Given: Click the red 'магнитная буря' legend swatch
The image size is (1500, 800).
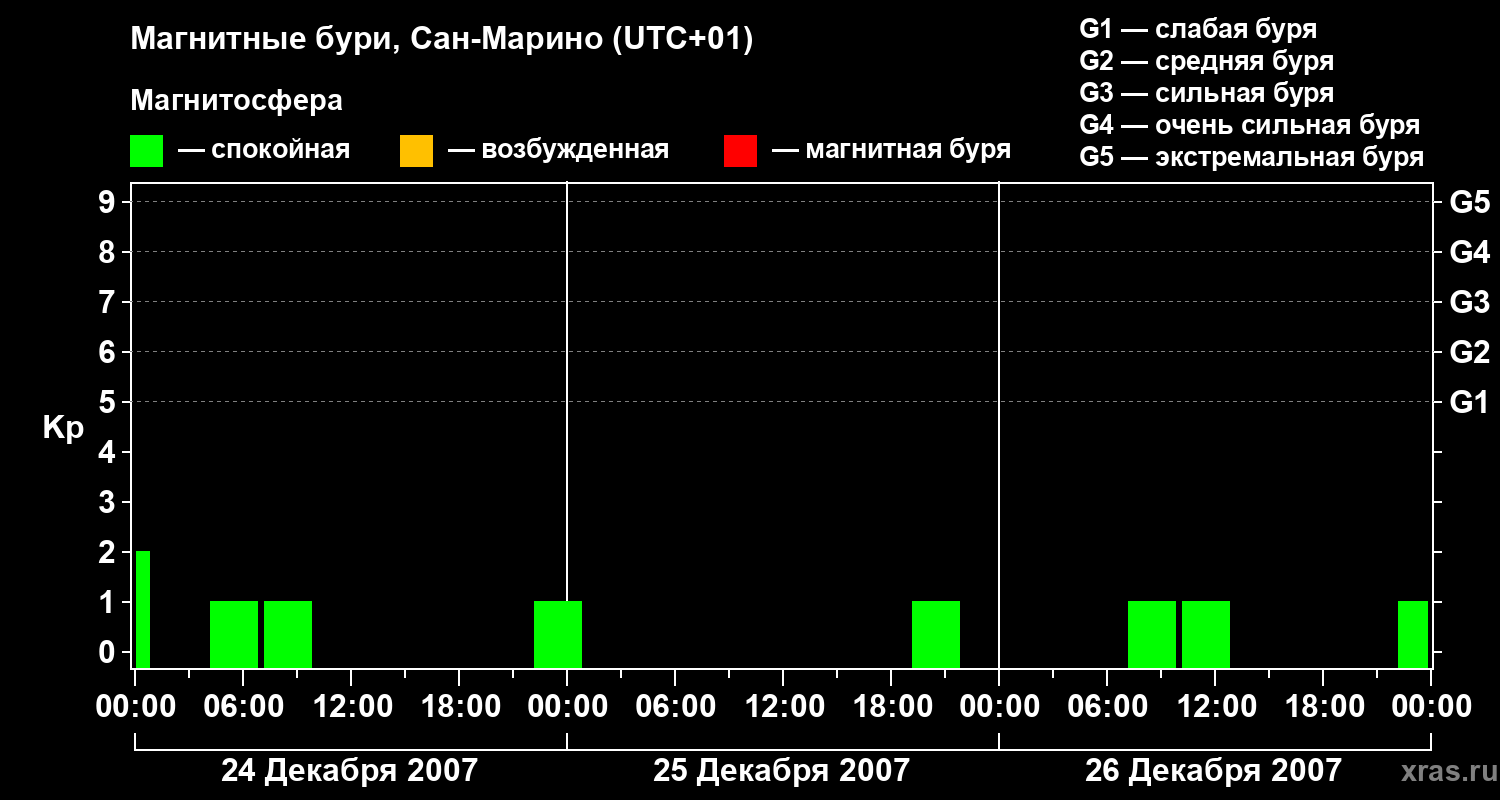Looking at the screenshot, I should click(740, 151).
